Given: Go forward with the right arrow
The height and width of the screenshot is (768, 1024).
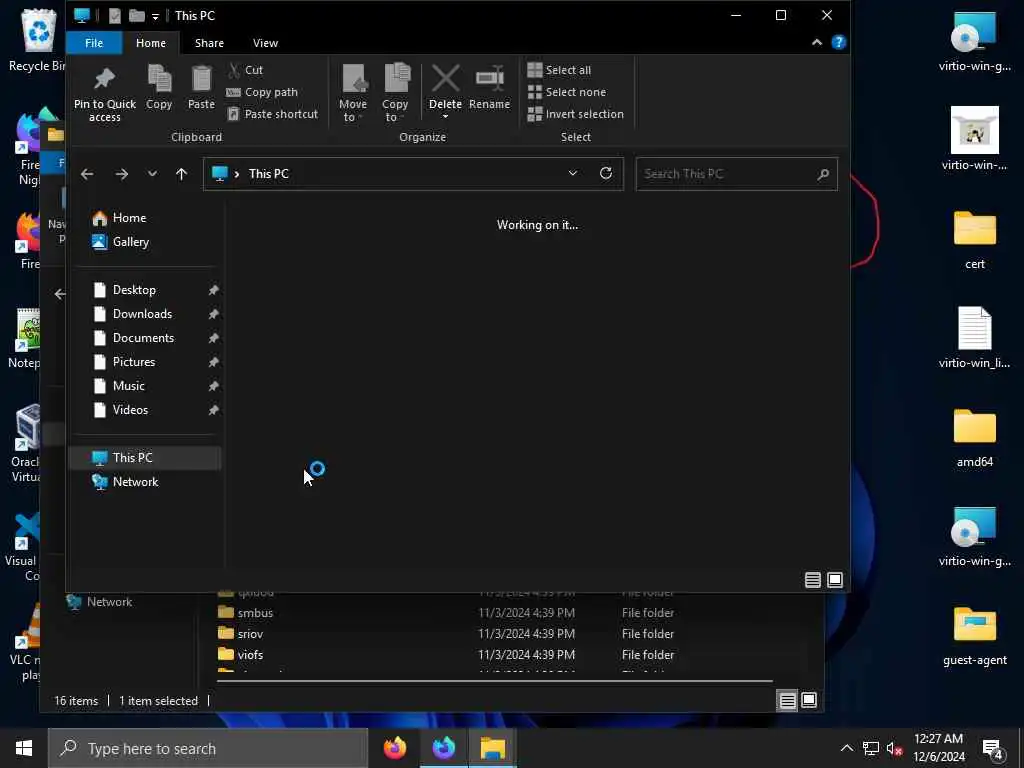Looking at the screenshot, I should click(121, 174).
